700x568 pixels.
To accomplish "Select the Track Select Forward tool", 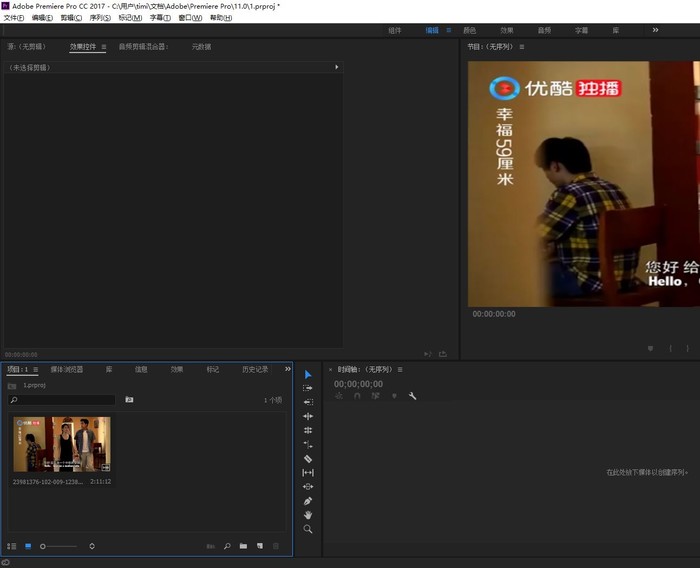I will tap(308, 388).
